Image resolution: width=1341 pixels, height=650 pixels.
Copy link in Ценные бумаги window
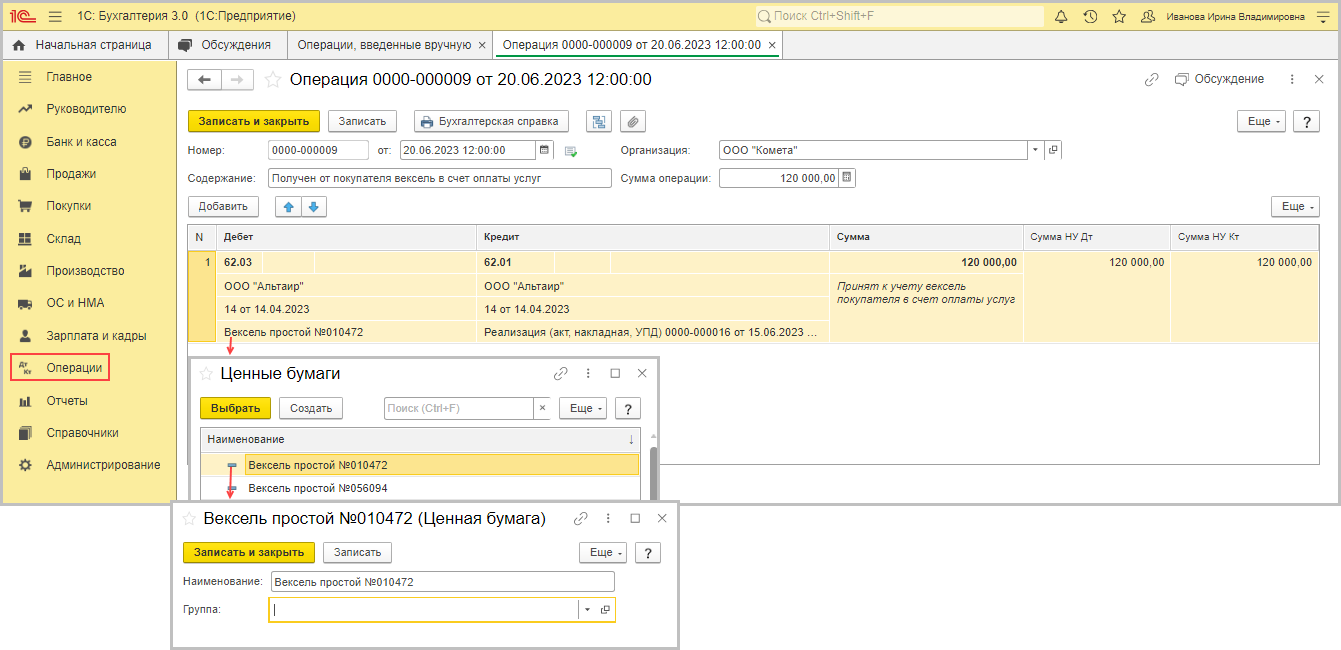(x=561, y=373)
